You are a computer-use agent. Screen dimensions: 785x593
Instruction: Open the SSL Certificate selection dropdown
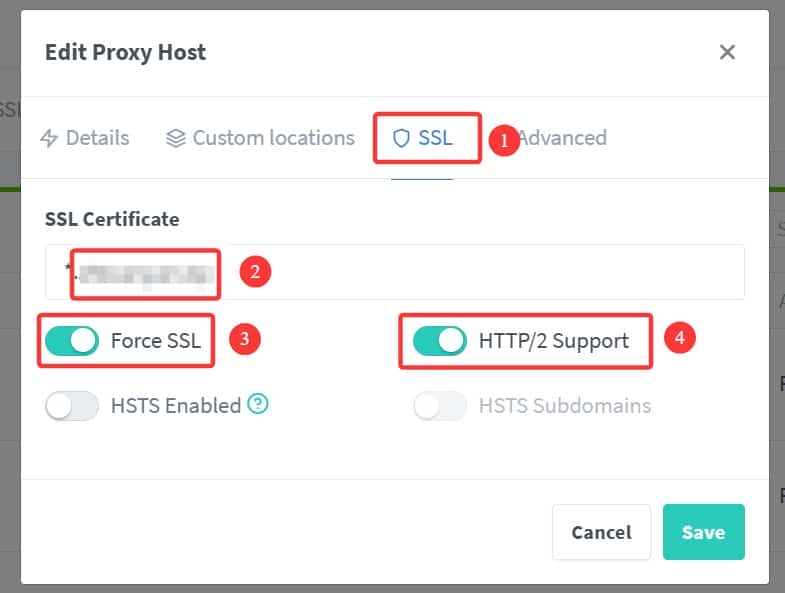[480, 272]
